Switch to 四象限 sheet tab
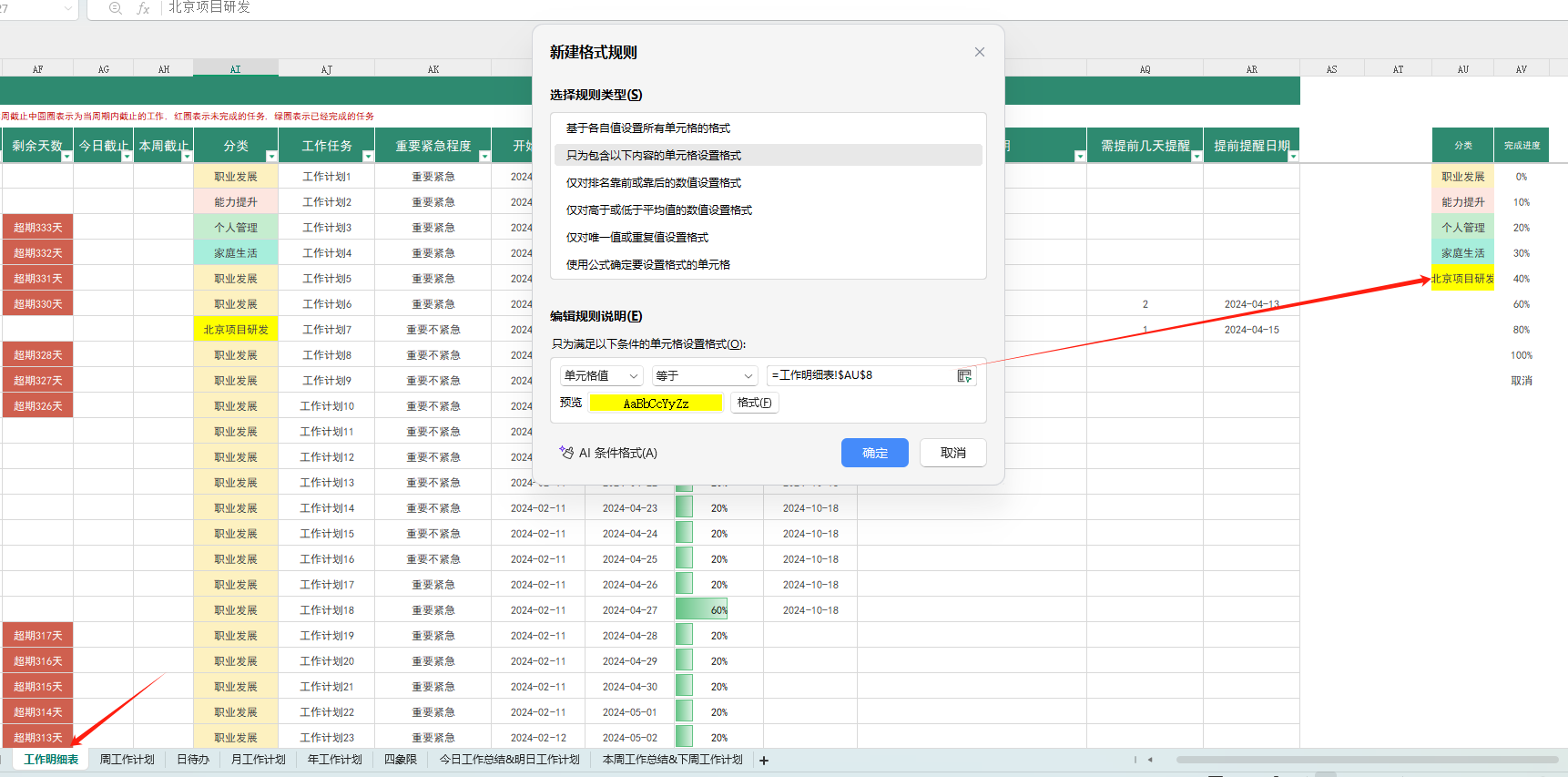 click(x=400, y=760)
